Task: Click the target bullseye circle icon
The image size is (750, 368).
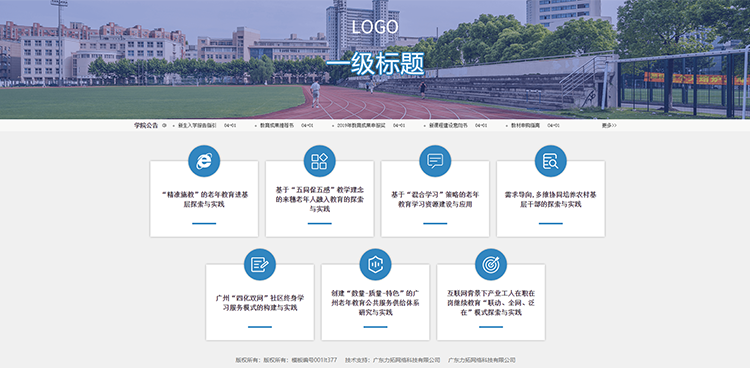Action: coord(491,264)
